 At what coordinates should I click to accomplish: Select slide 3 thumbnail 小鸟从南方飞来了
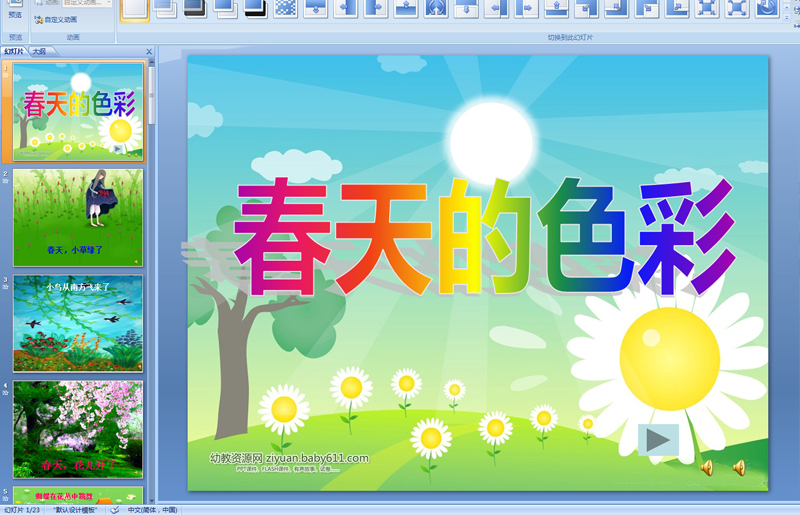pos(78,324)
